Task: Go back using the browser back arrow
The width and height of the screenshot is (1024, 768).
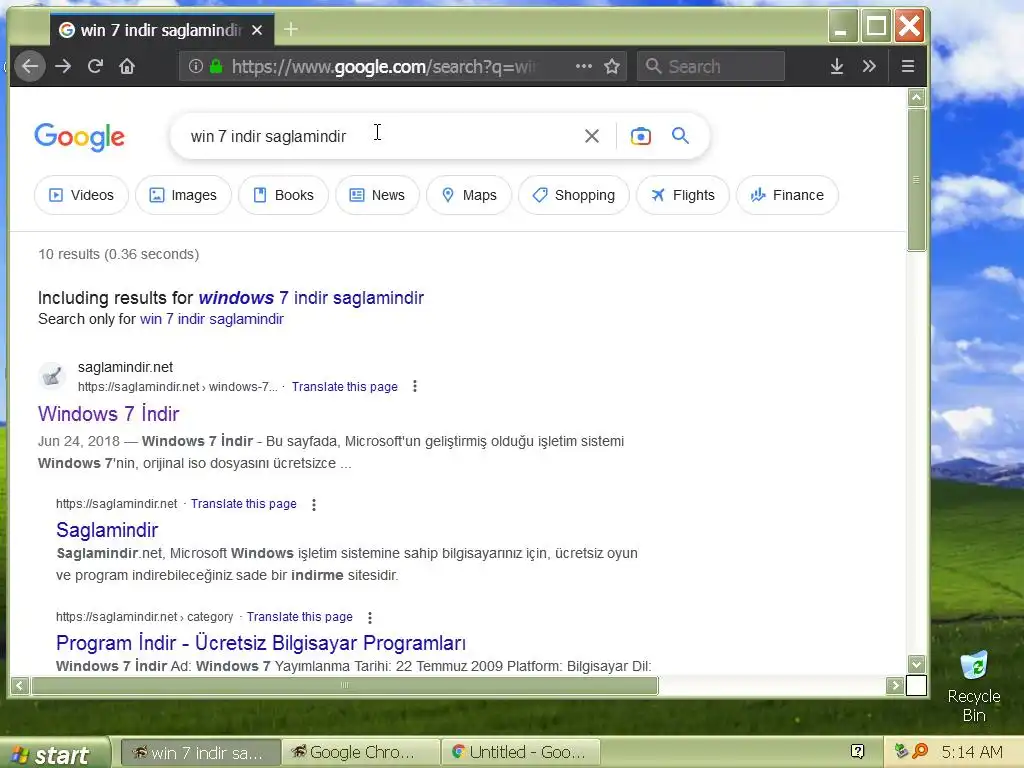Action: (29, 66)
